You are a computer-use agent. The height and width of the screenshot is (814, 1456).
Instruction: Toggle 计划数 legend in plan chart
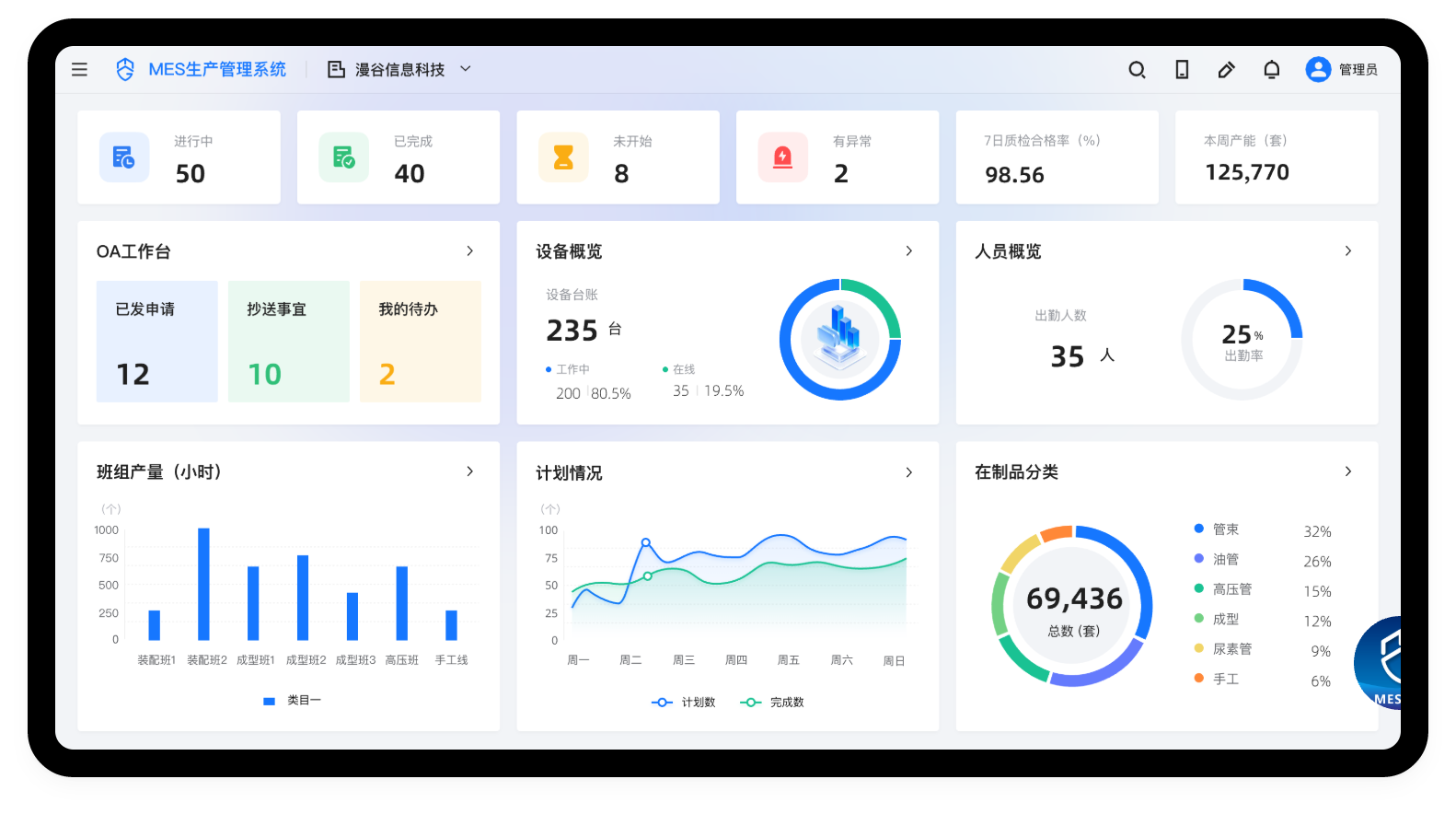tap(683, 703)
